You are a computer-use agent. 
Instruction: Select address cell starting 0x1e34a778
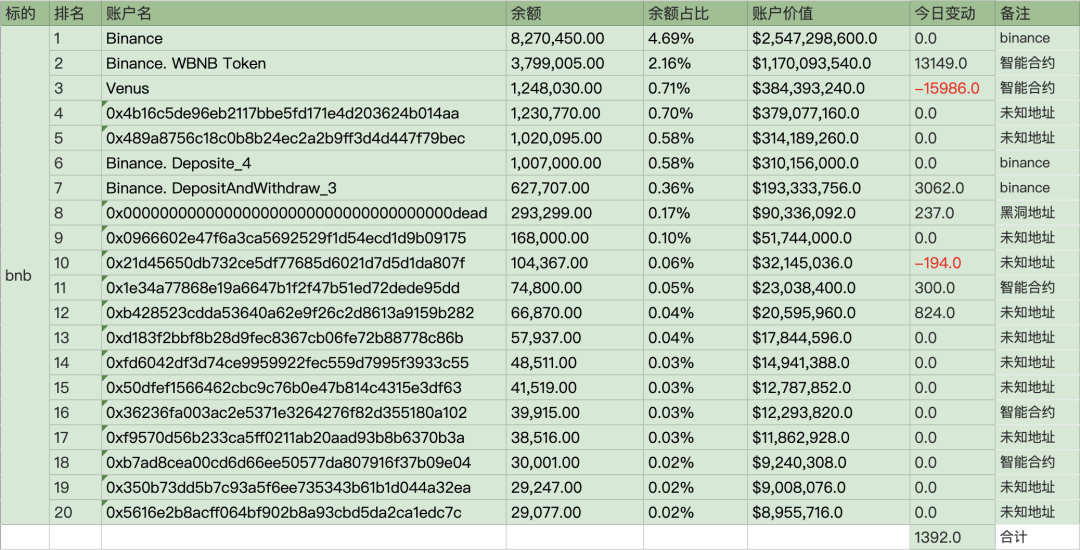click(x=303, y=288)
